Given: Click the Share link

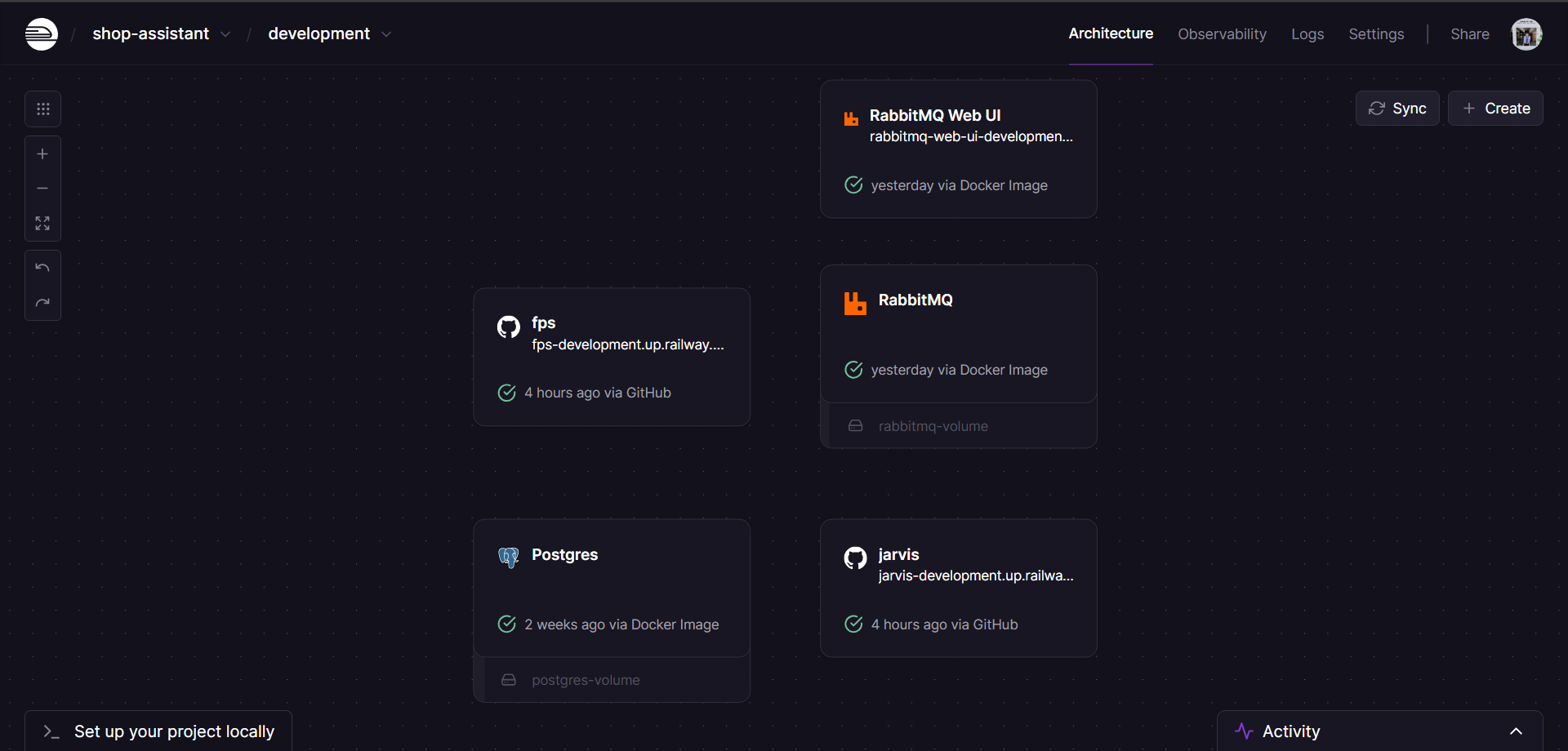Looking at the screenshot, I should (1469, 34).
